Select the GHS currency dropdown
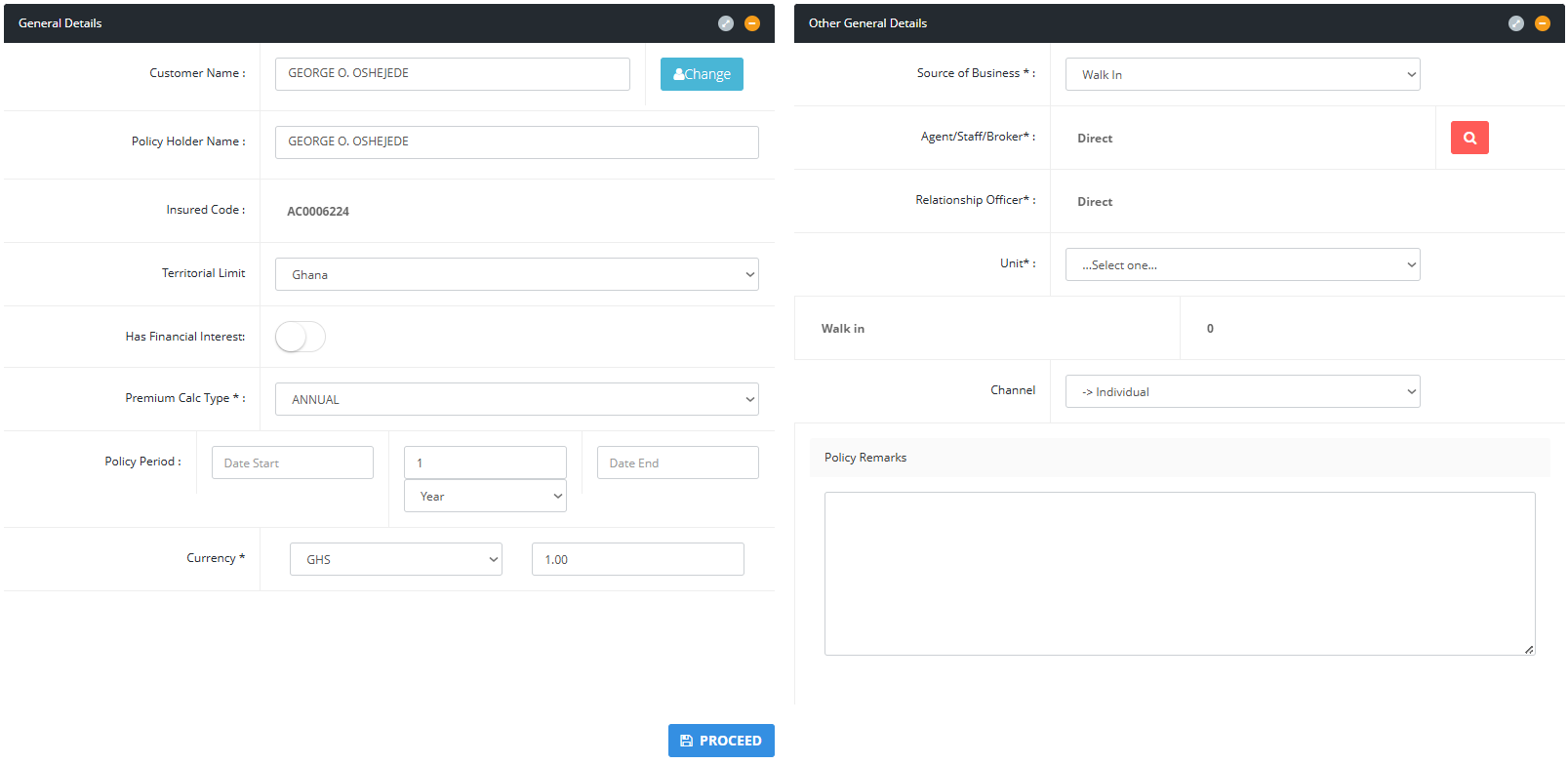 [395, 559]
